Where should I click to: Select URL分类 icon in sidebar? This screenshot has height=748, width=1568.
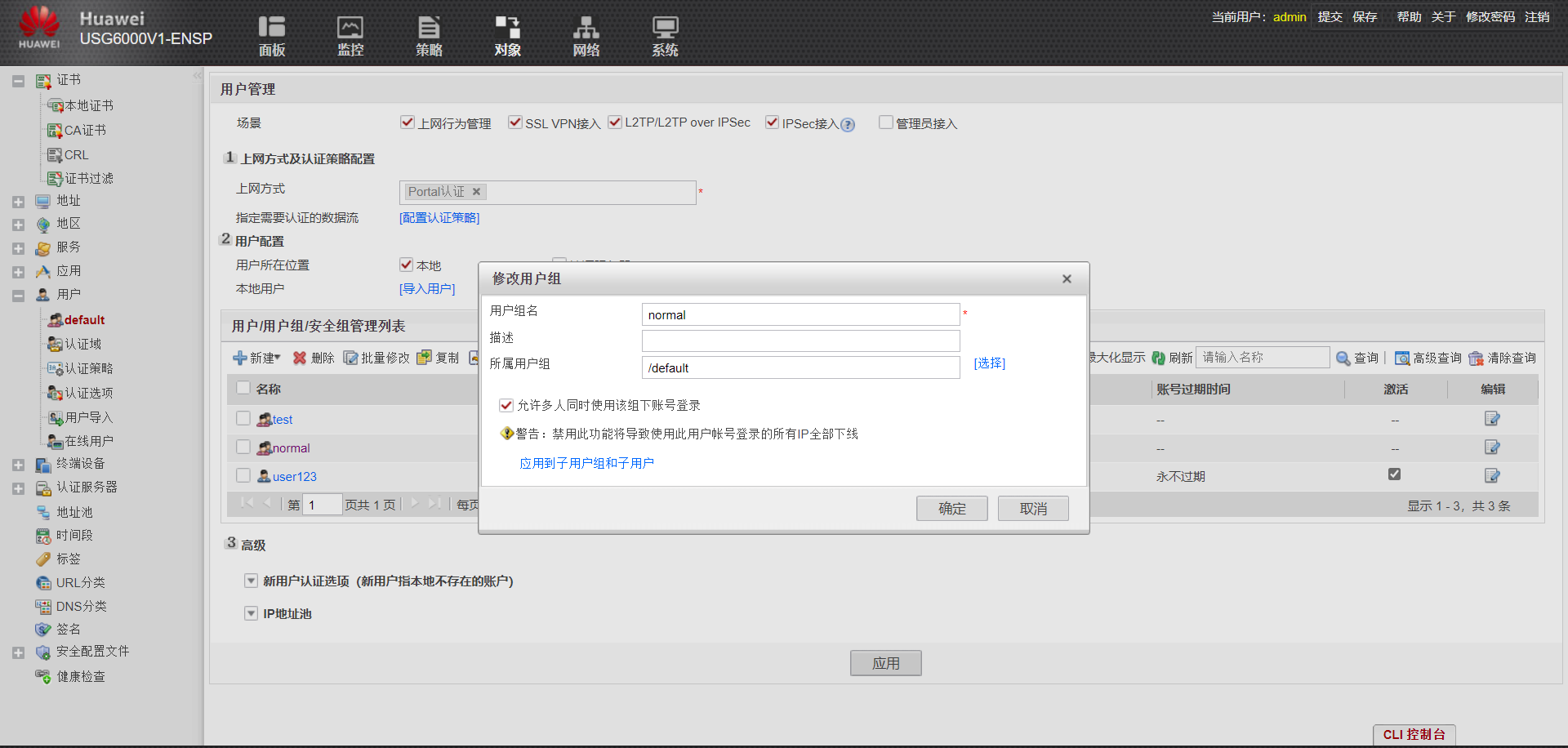(43, 583)
